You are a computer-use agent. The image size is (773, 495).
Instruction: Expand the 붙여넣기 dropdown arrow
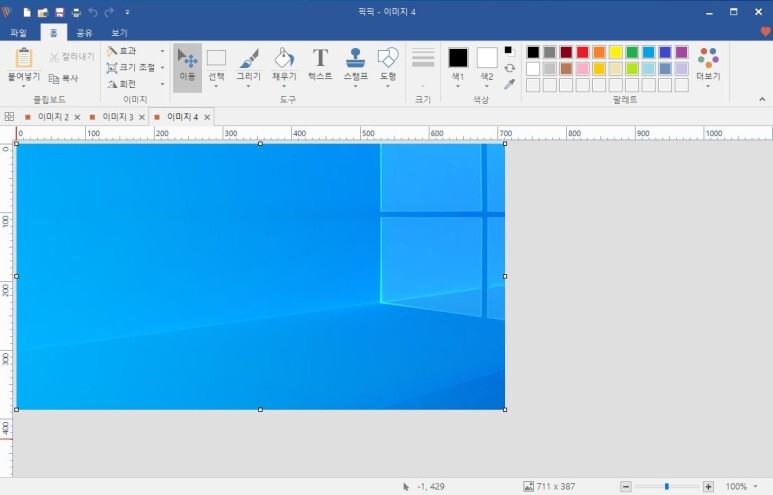click(23, 86)
